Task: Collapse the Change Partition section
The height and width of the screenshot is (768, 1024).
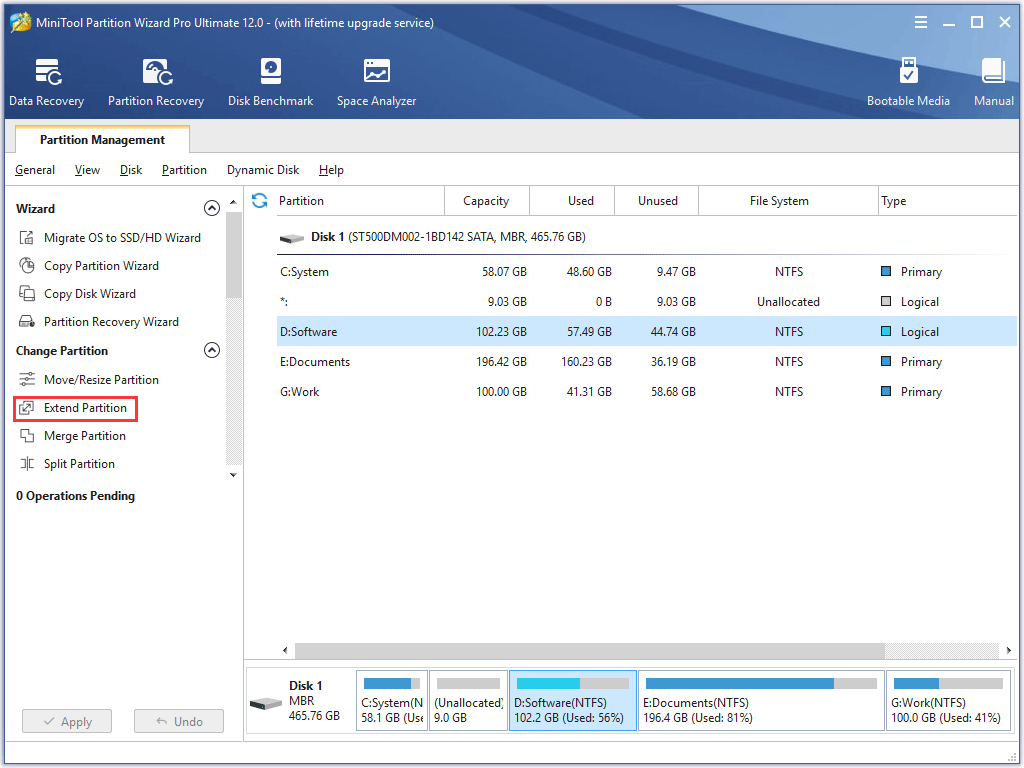Action: (212, 351)
